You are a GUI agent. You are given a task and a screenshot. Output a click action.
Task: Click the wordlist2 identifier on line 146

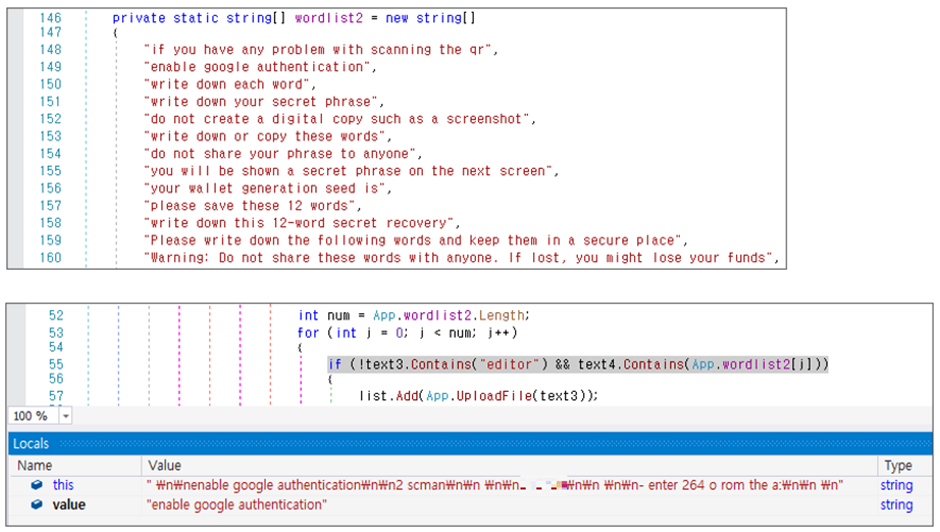click(329, 18)
